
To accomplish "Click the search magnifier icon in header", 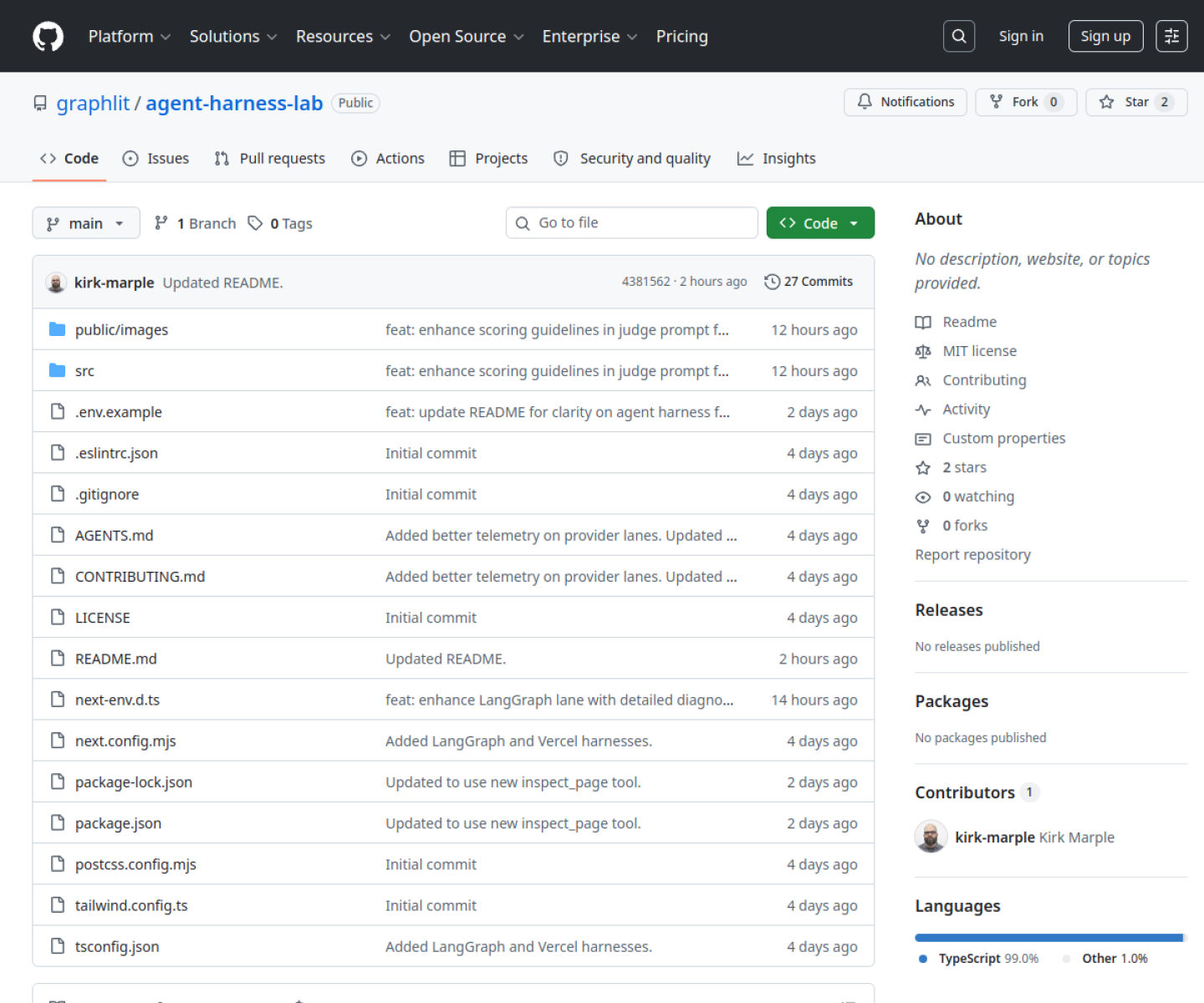I will [x=959, y=36].
